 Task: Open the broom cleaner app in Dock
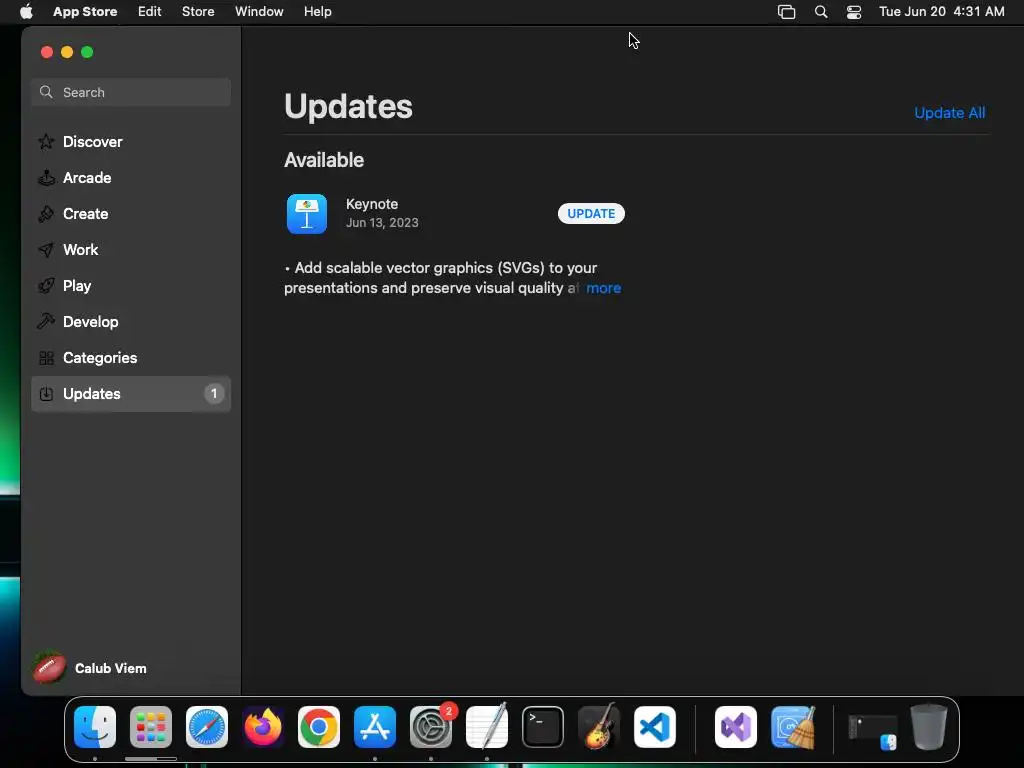click(x=793, y=727)
